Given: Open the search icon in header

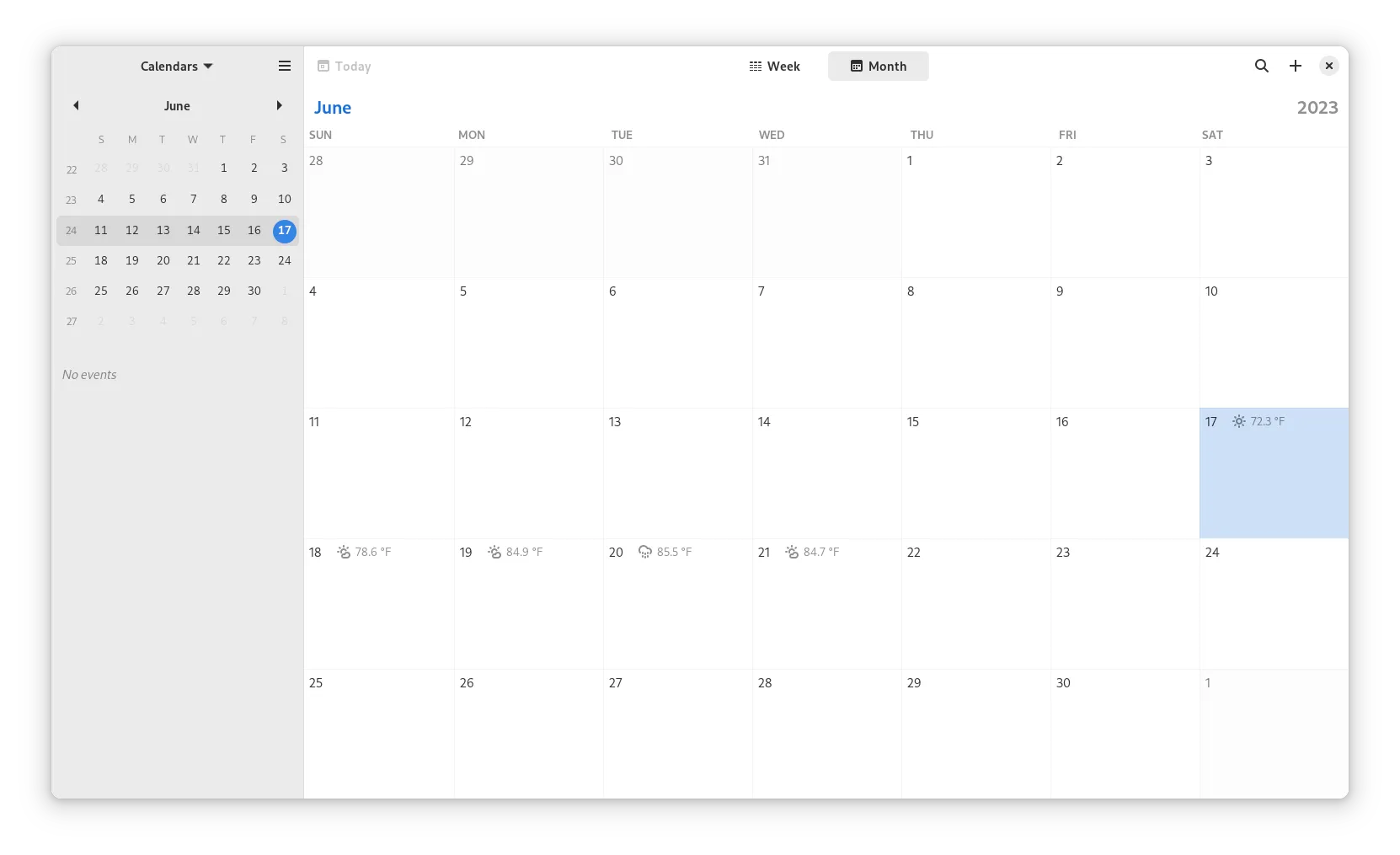Looking at the screenshot, I should click(x=1261, y=66).
